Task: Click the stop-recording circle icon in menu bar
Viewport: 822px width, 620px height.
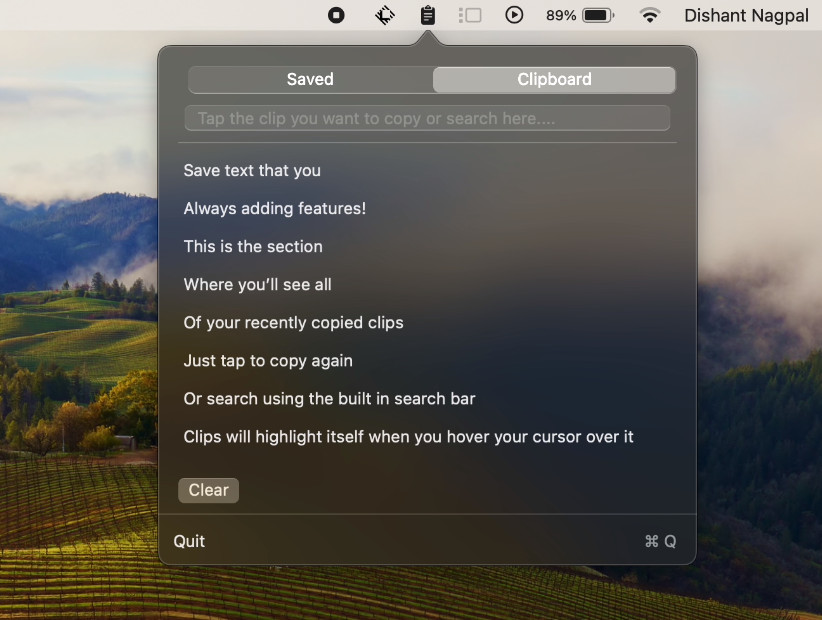Action: click(336, 15)
